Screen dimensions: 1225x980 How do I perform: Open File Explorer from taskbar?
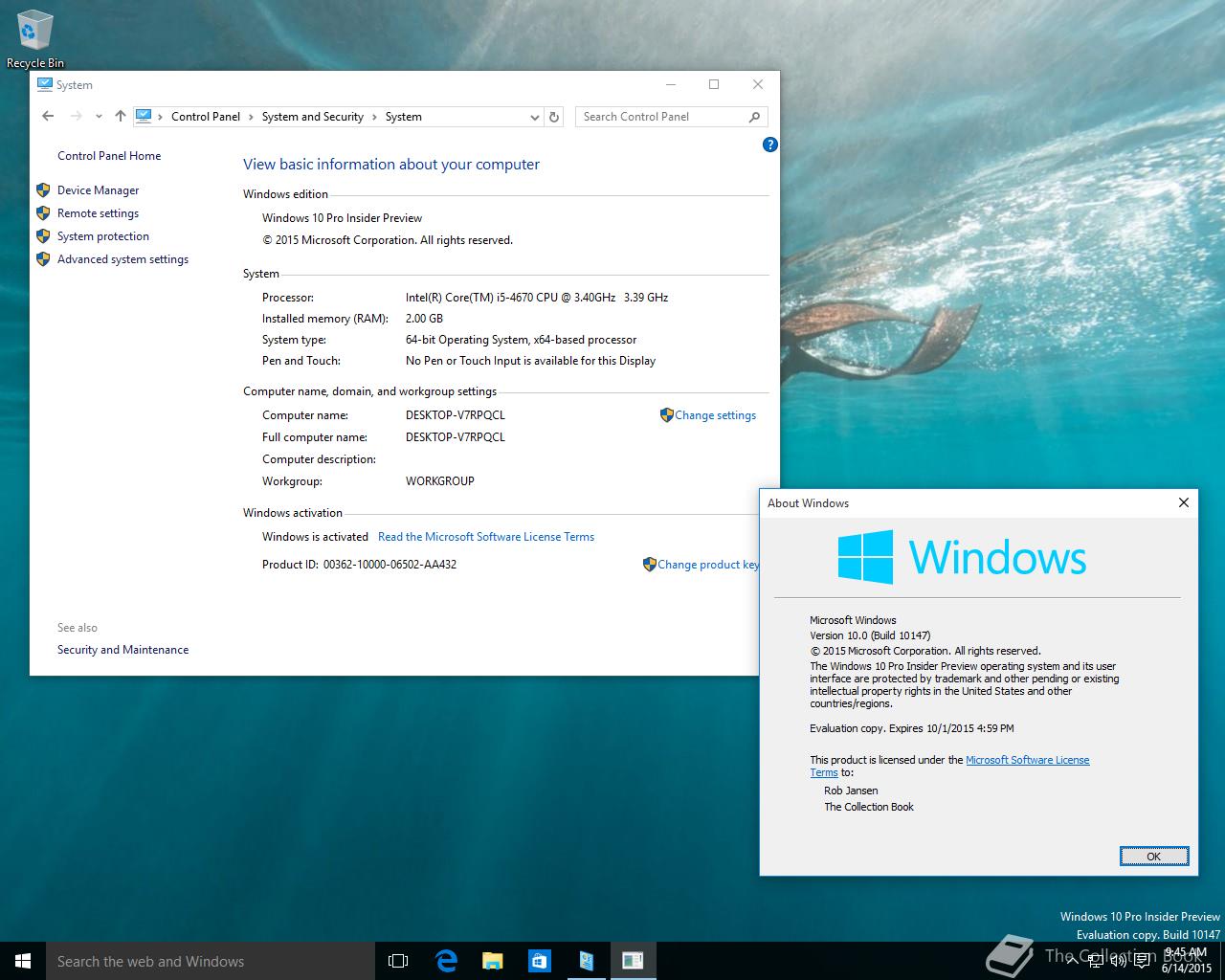(x=492, y=961)
